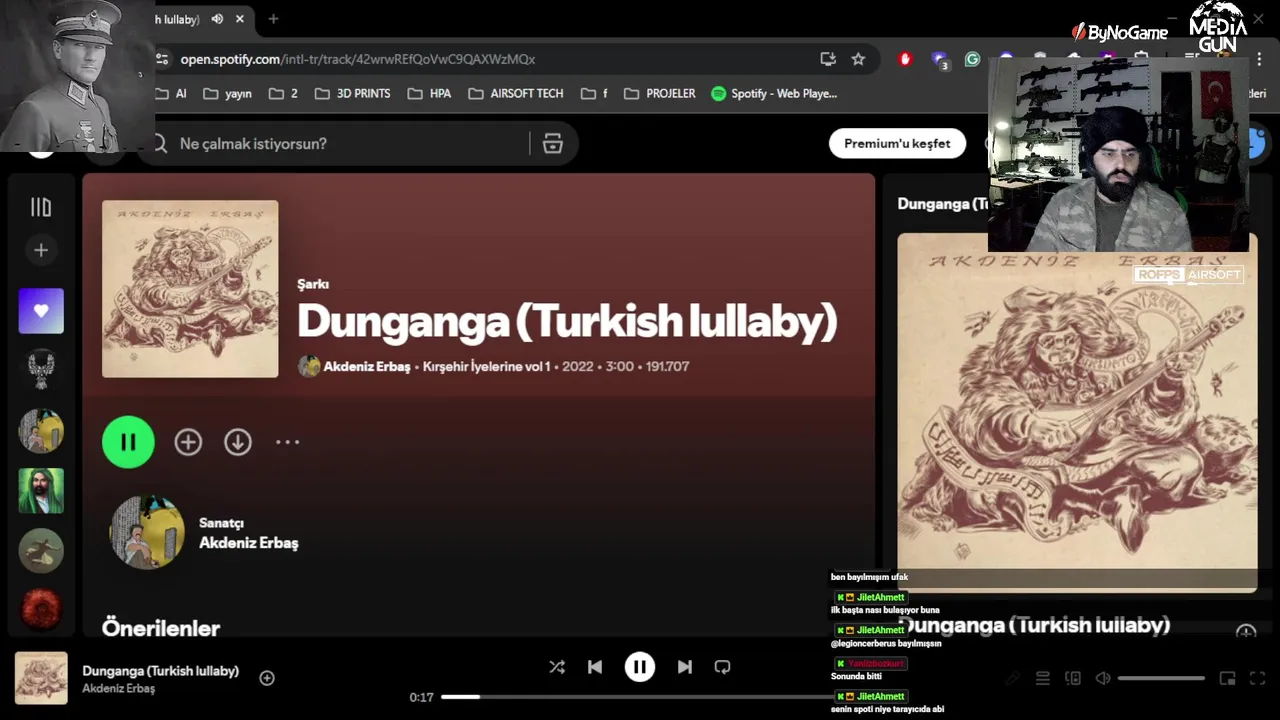Click the main album cover thumbnail
This screenshot has height=720, width=1280.
(x=190, y=289)
